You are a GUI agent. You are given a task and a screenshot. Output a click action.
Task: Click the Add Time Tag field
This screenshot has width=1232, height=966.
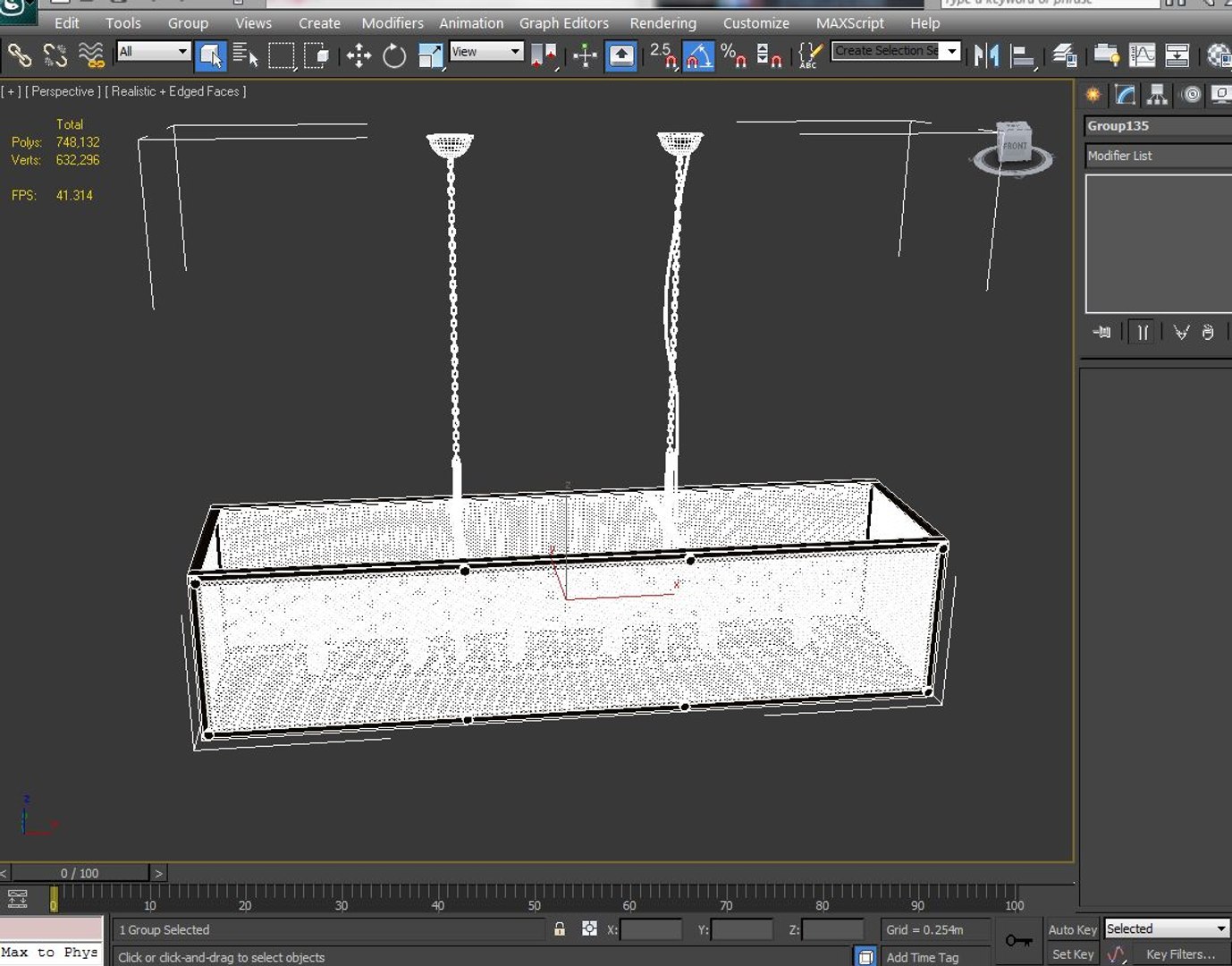coord(935,956)
